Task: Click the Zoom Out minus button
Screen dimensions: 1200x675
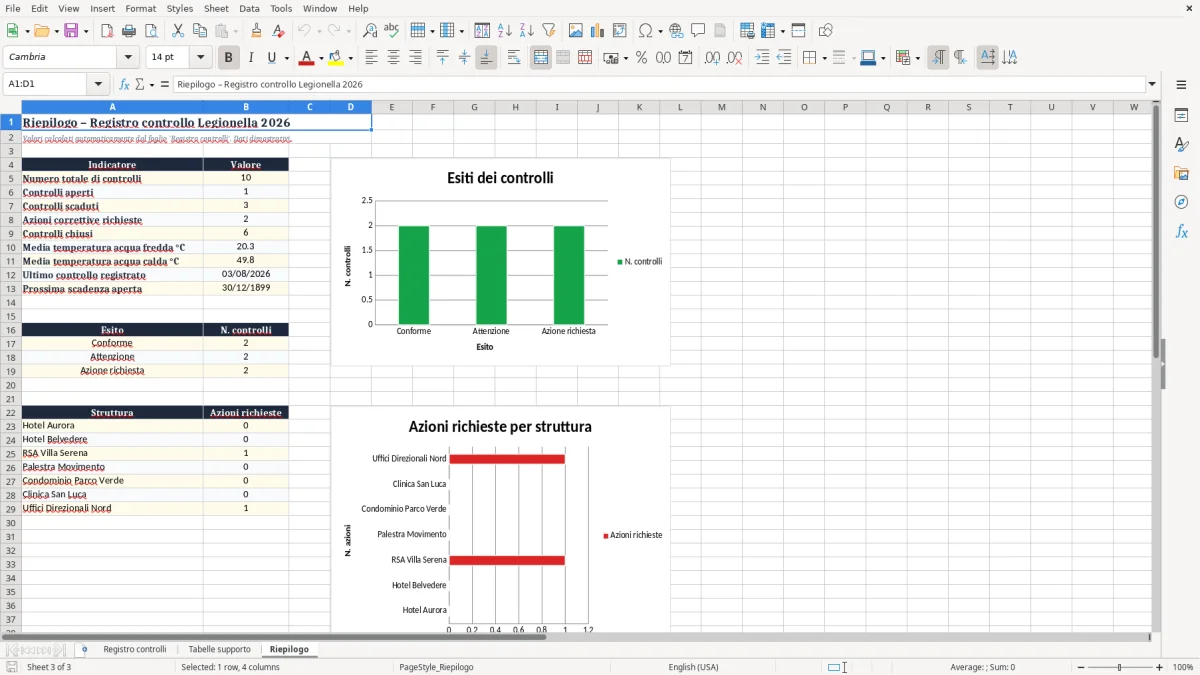Action: [x=1079, y=667]
